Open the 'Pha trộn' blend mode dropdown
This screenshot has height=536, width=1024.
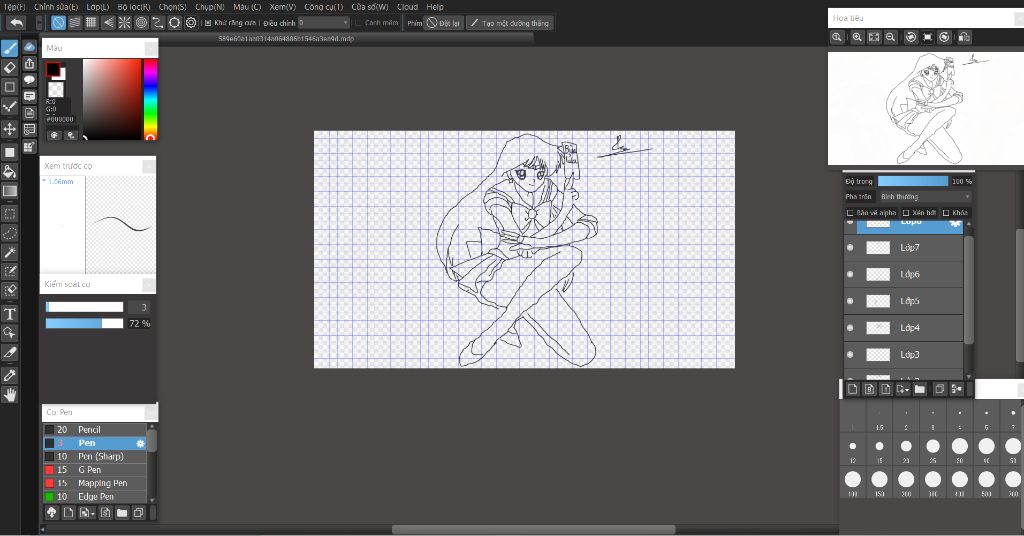[925, 197]
